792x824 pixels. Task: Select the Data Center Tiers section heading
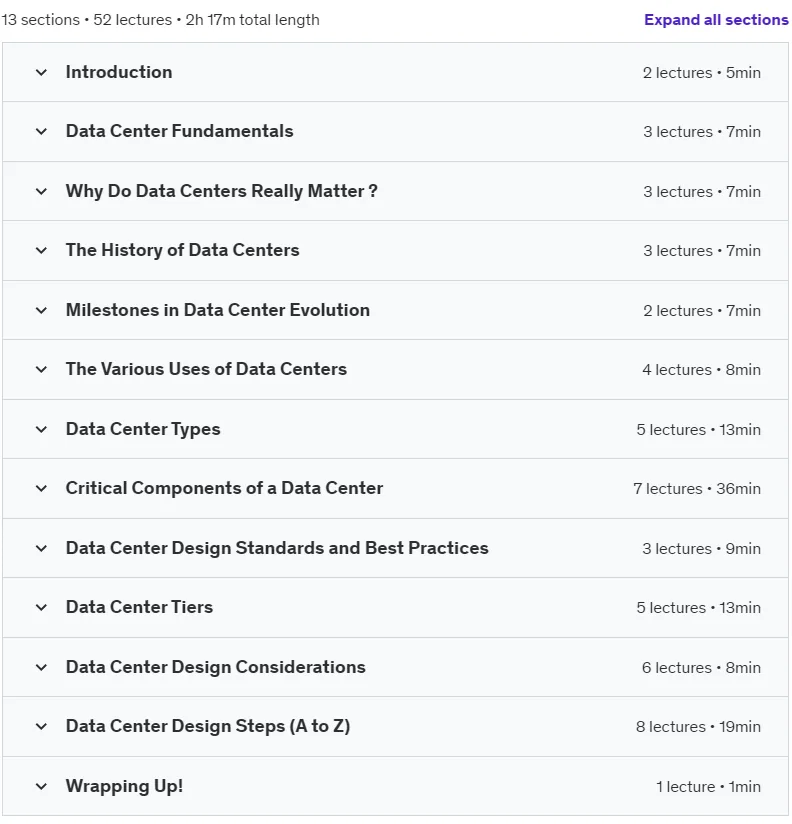point(139,607)
